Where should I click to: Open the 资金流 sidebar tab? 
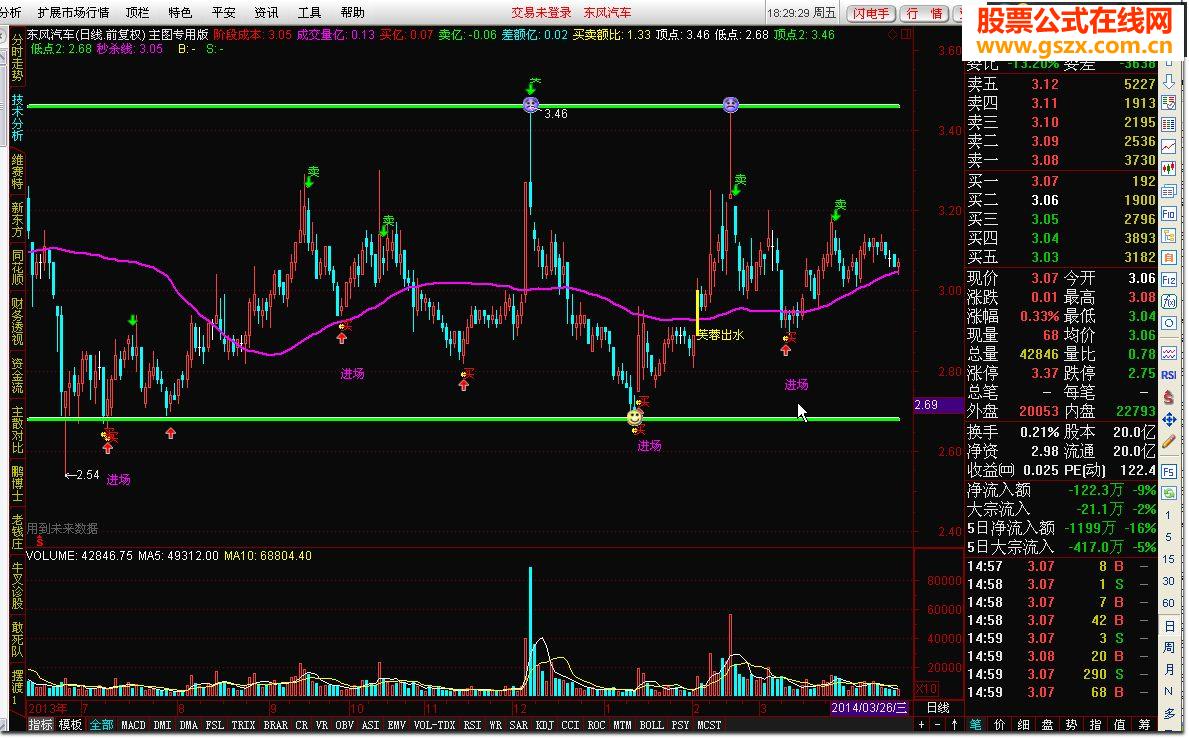click(x=17, y=377)
